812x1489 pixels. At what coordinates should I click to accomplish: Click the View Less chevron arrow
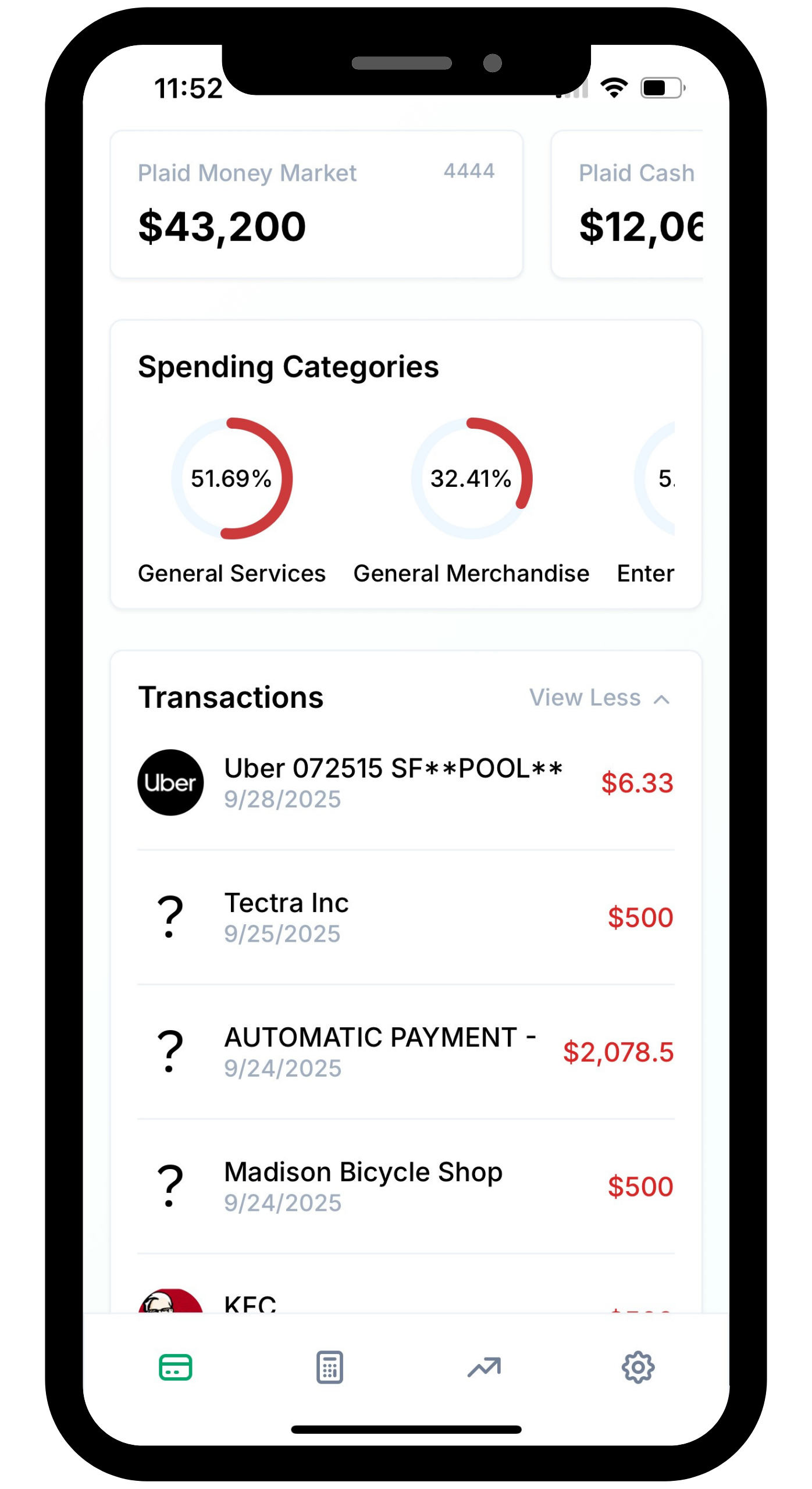[x=661, y=699]
